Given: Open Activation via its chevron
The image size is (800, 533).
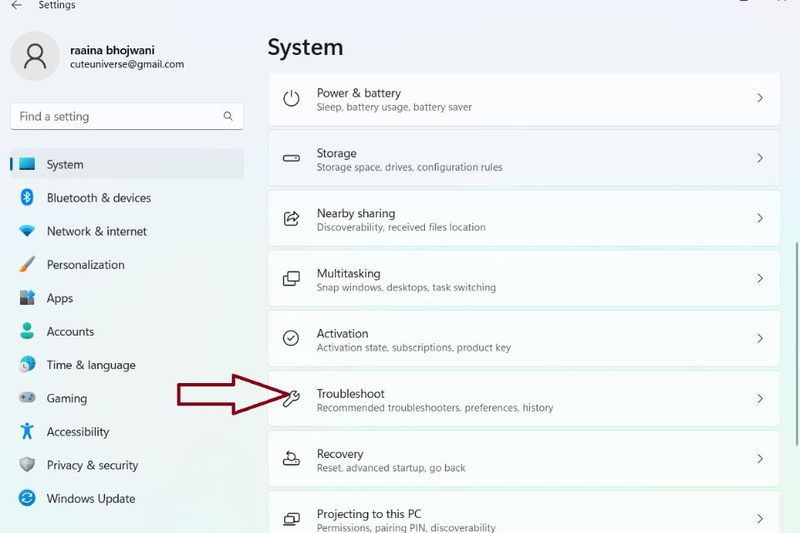Looking at the screenshot, I should click(x=760, y=339).
